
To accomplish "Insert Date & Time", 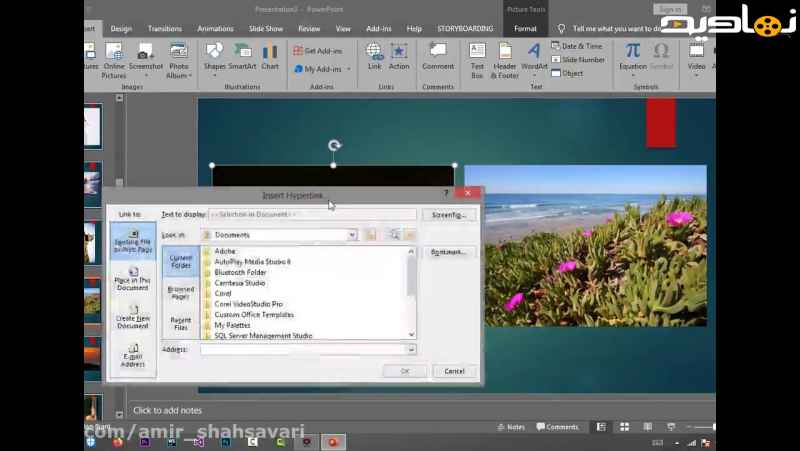I will tap(577, 46).
